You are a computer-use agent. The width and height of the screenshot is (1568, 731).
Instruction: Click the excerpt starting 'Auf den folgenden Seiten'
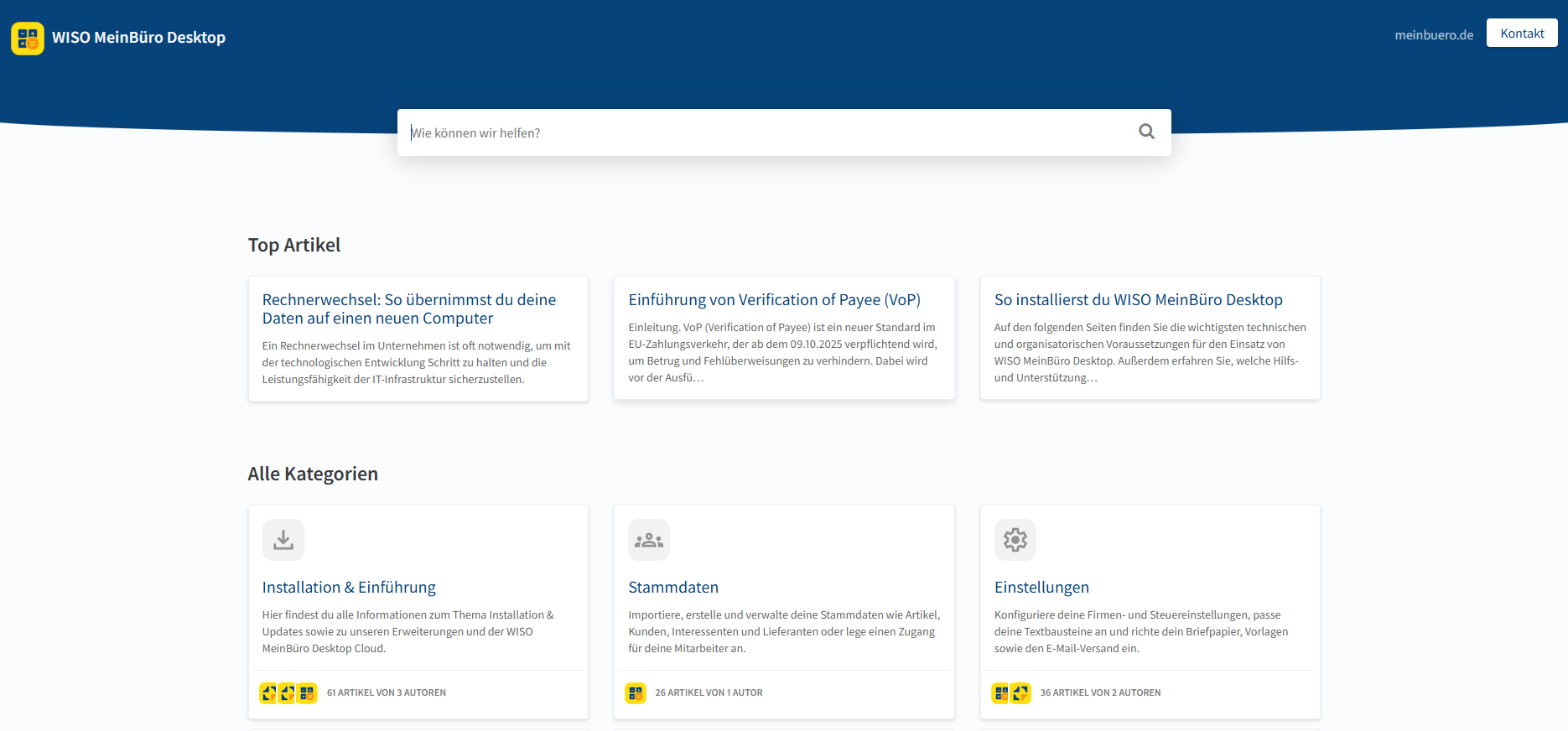(x=1150, y=353)
